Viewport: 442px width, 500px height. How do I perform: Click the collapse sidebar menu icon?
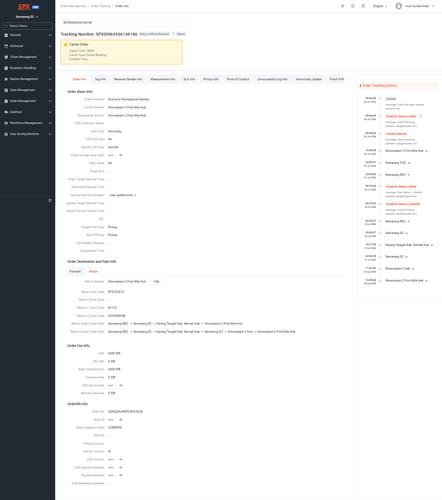point(50,200)
